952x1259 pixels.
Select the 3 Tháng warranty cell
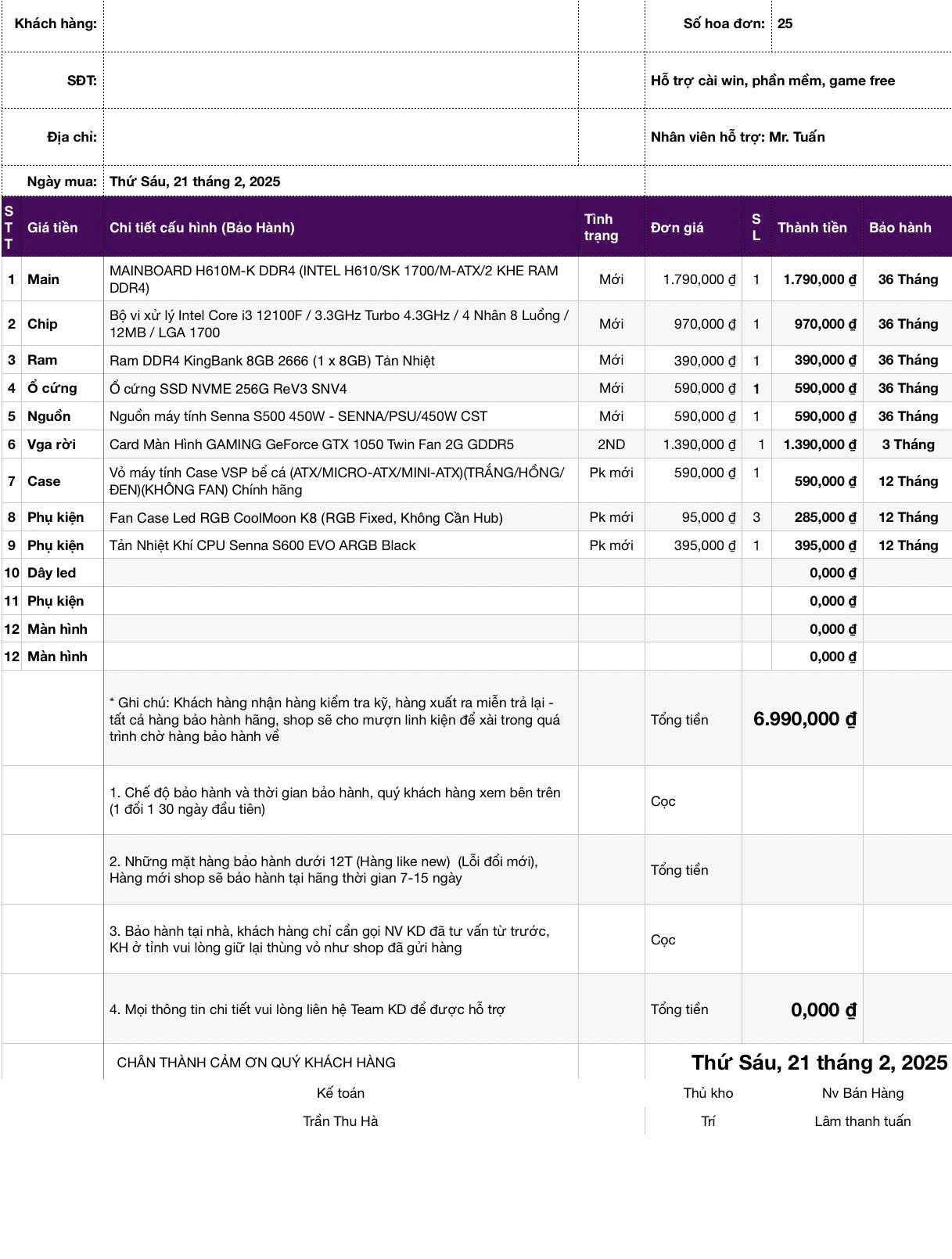pyautogui.click(x=907, y=444)
